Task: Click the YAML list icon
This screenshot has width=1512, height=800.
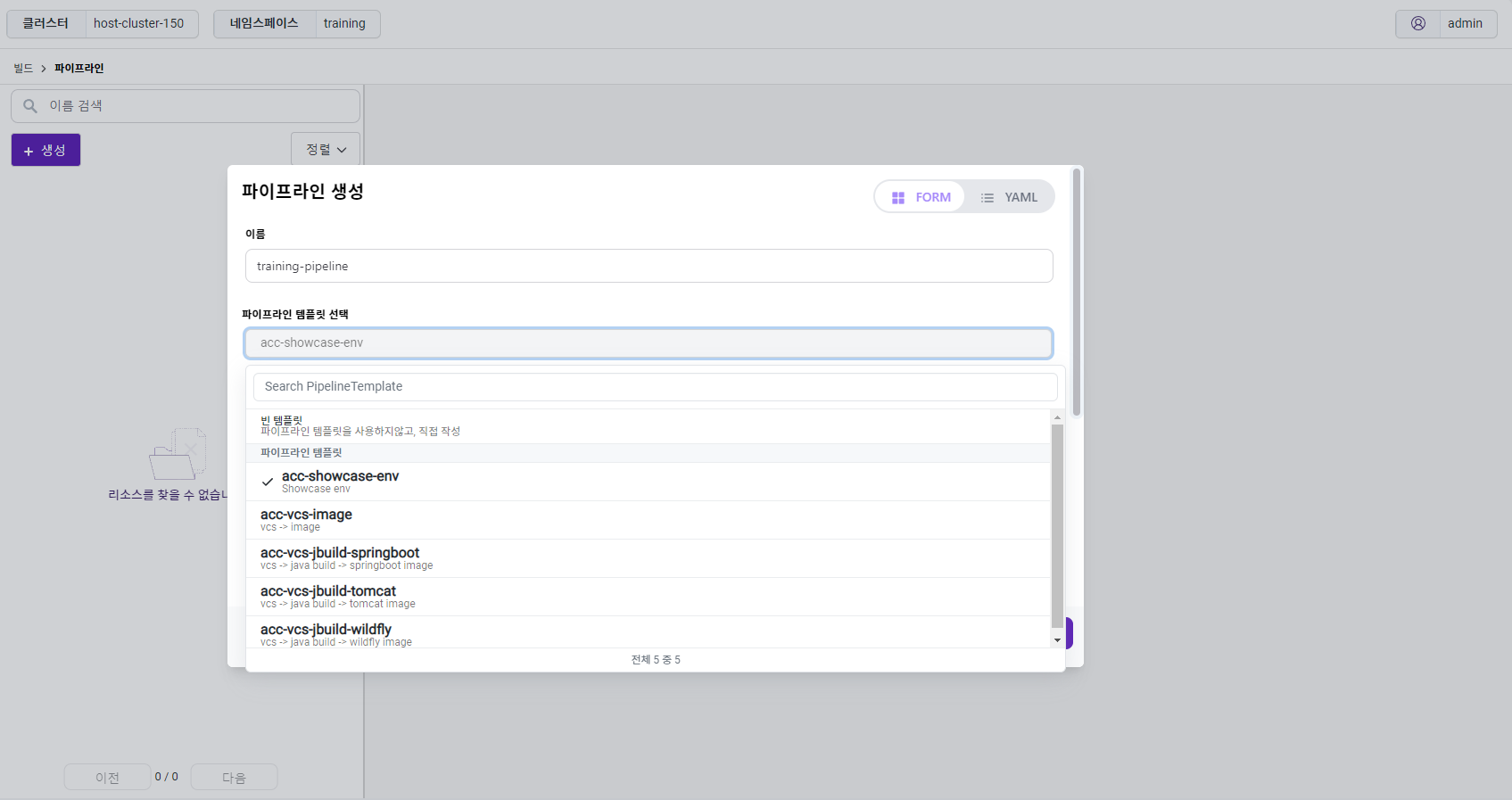Action: (x=987, y=198)
